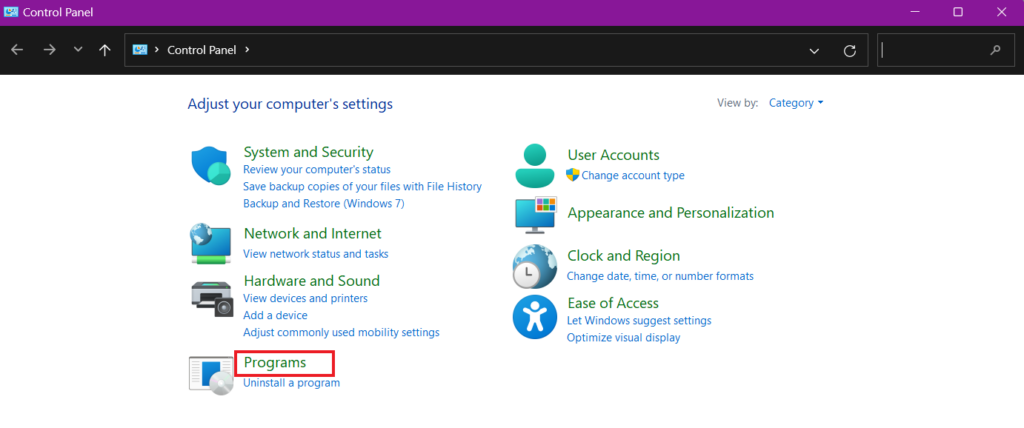Click the Control Panel icon in the address bar
Screen dimensions: 1024x428
pos(140,50)
